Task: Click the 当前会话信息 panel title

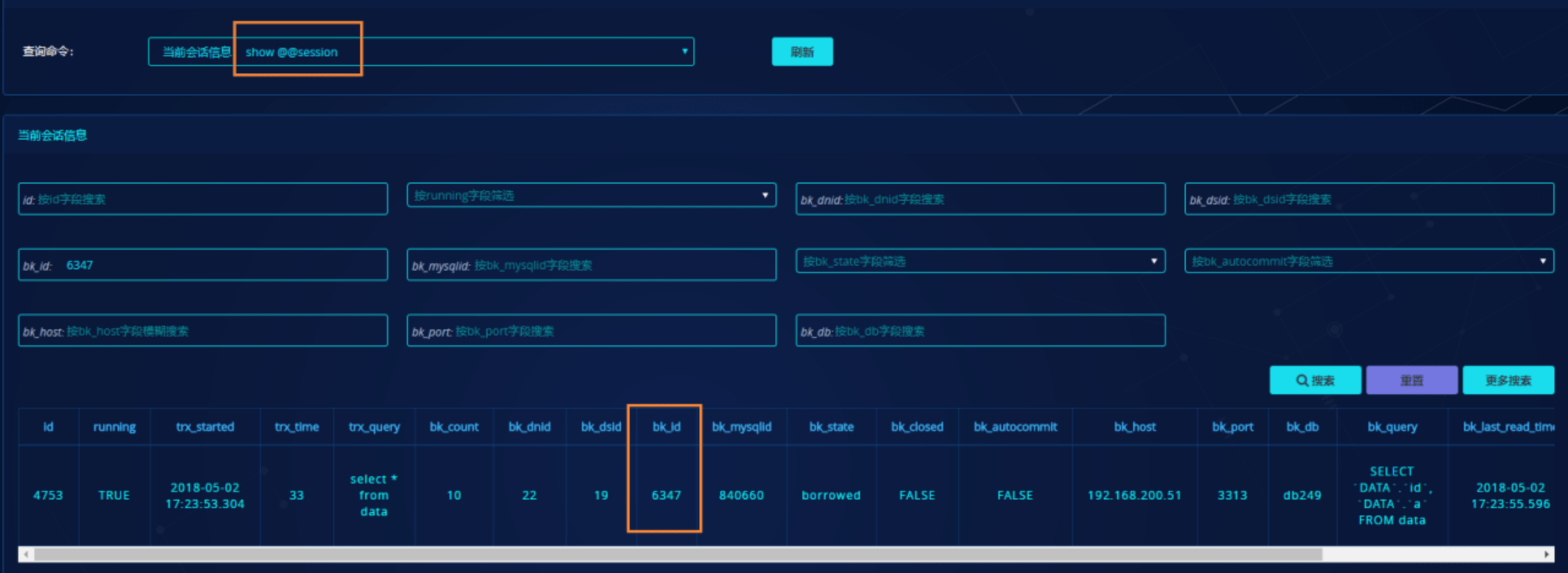Action: pyautogui.click(x=52, y=135)
